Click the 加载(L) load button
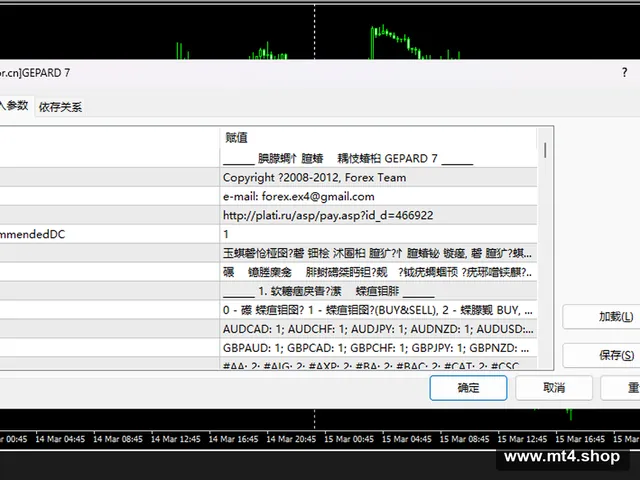 [601, 317]
